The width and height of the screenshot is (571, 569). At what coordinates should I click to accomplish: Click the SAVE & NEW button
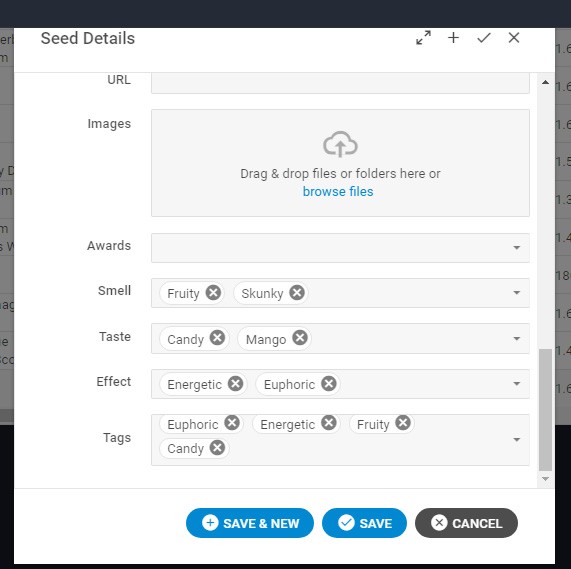[x=250, y=523]
